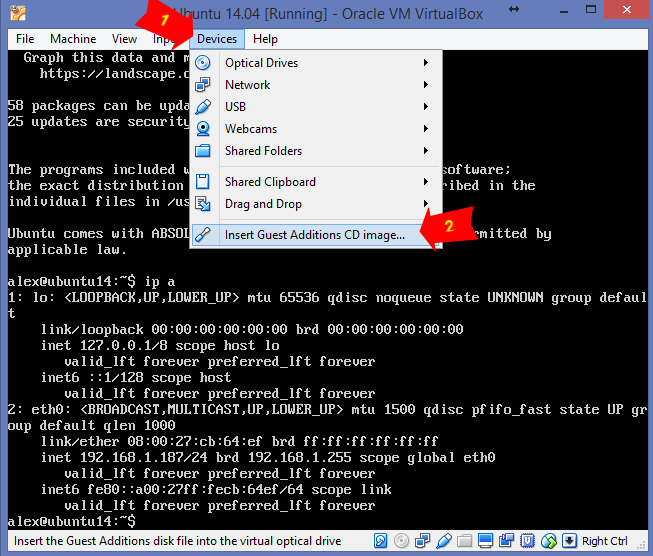The height and width of the screenshot is (556, 653).
Task: Click the '58 packages can be' line
Action: 99,106
